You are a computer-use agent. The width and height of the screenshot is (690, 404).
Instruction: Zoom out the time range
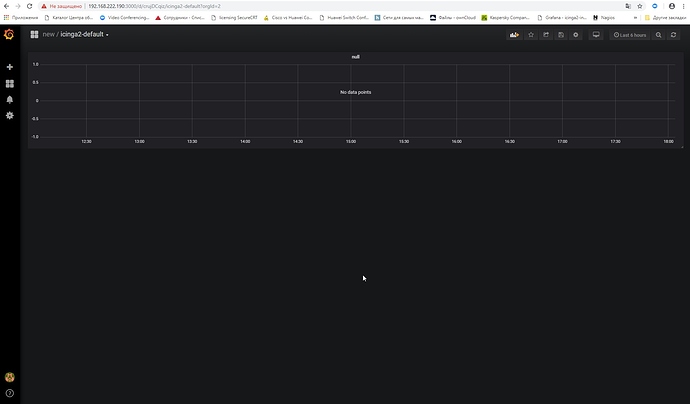pyautogui.click(x=659, y=35)
